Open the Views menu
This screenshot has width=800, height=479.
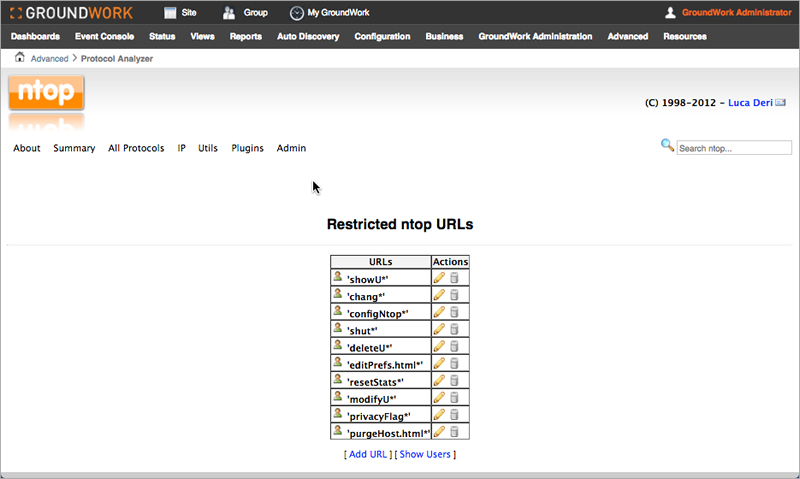(x=203, y=36)
